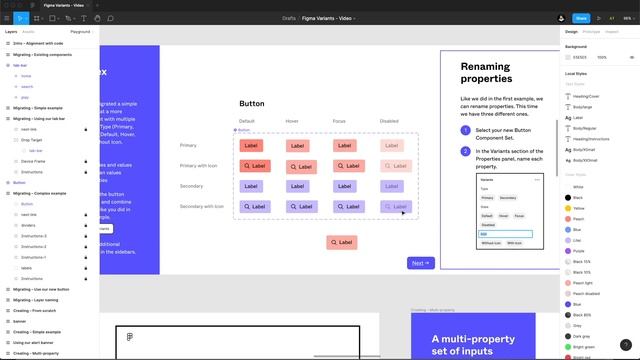Toggle lock on Device Frame layer
640x360 pixels.
[x=86, y=161]
